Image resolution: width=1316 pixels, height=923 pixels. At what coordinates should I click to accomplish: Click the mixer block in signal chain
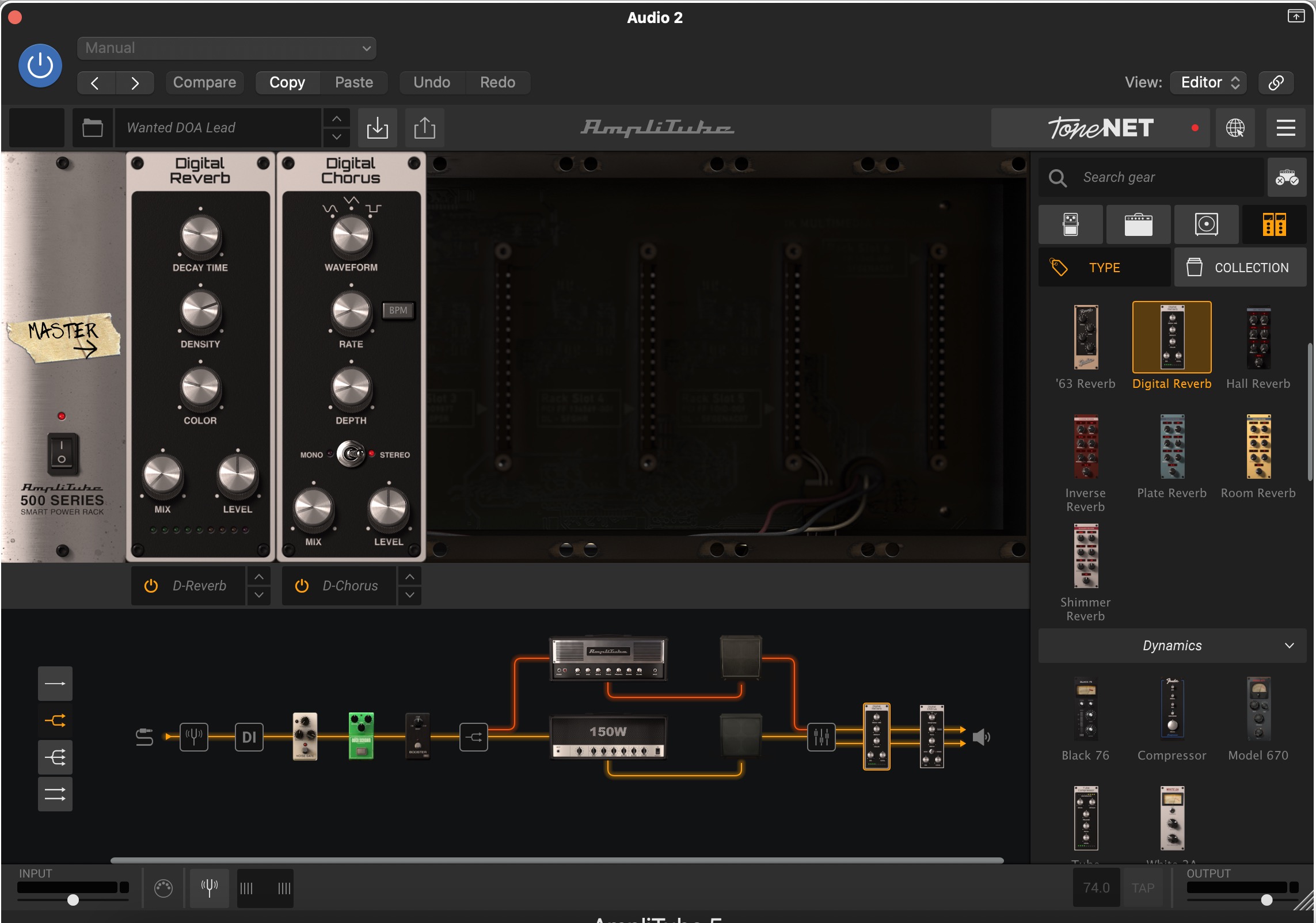[x=821, y=737]
